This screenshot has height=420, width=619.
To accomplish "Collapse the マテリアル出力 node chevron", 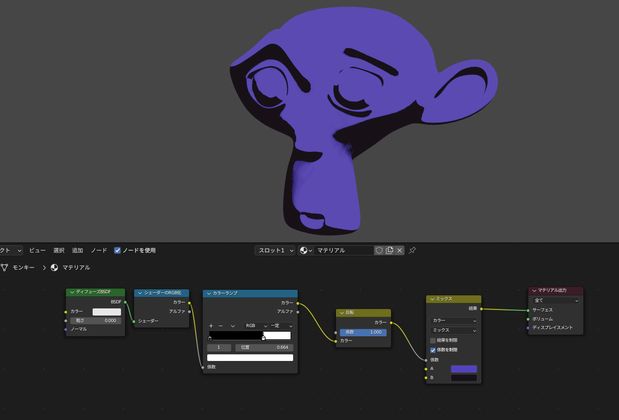I will [x=534, y=291].
